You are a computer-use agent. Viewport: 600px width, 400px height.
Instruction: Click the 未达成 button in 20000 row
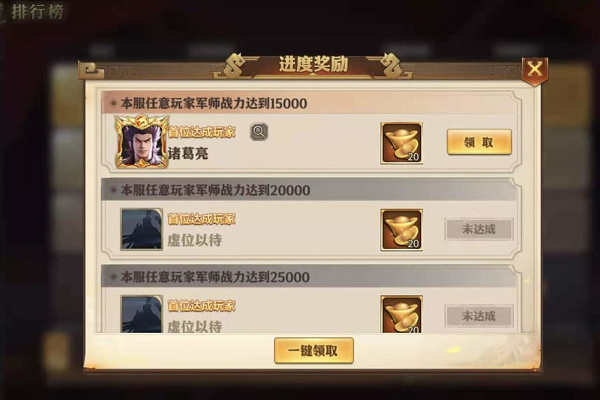click(479, 229)
